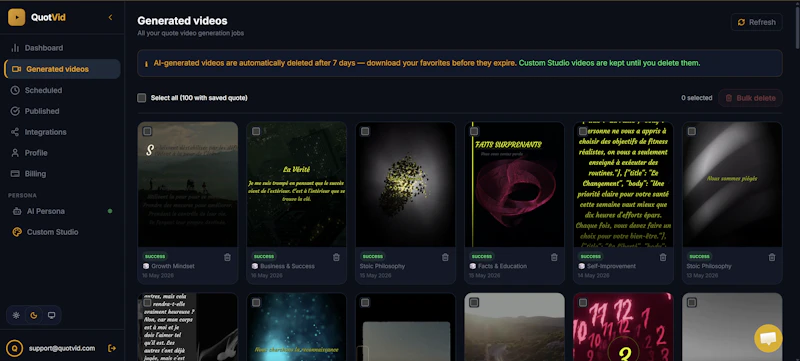Tick the pink clock numbers video checkbox
800x361 pixels.
(x=583, y=303)
